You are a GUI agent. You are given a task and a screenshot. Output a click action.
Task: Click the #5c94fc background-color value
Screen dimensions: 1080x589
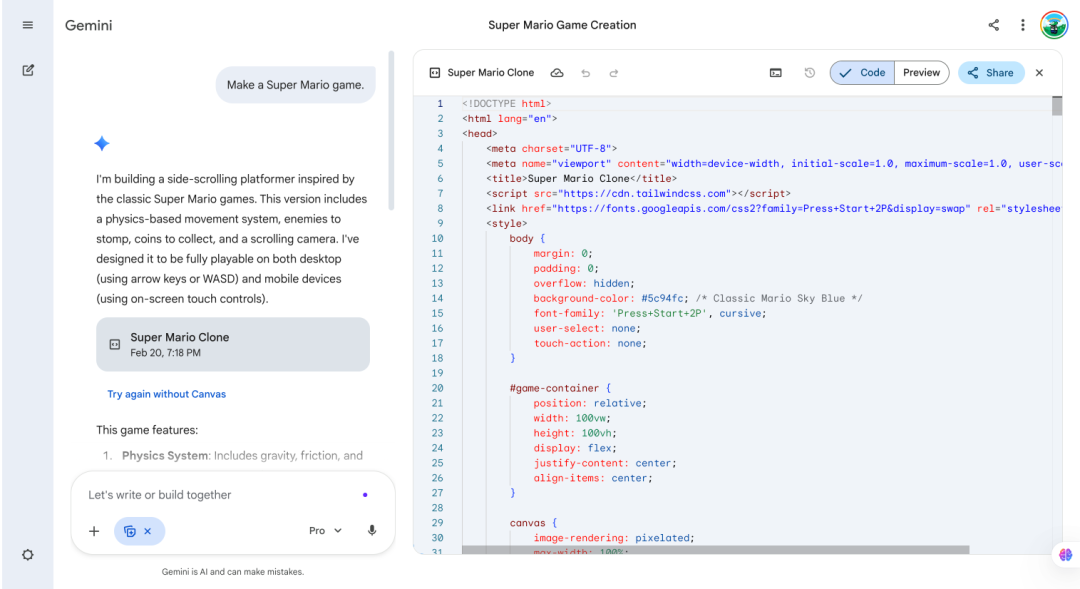(663, 298)
